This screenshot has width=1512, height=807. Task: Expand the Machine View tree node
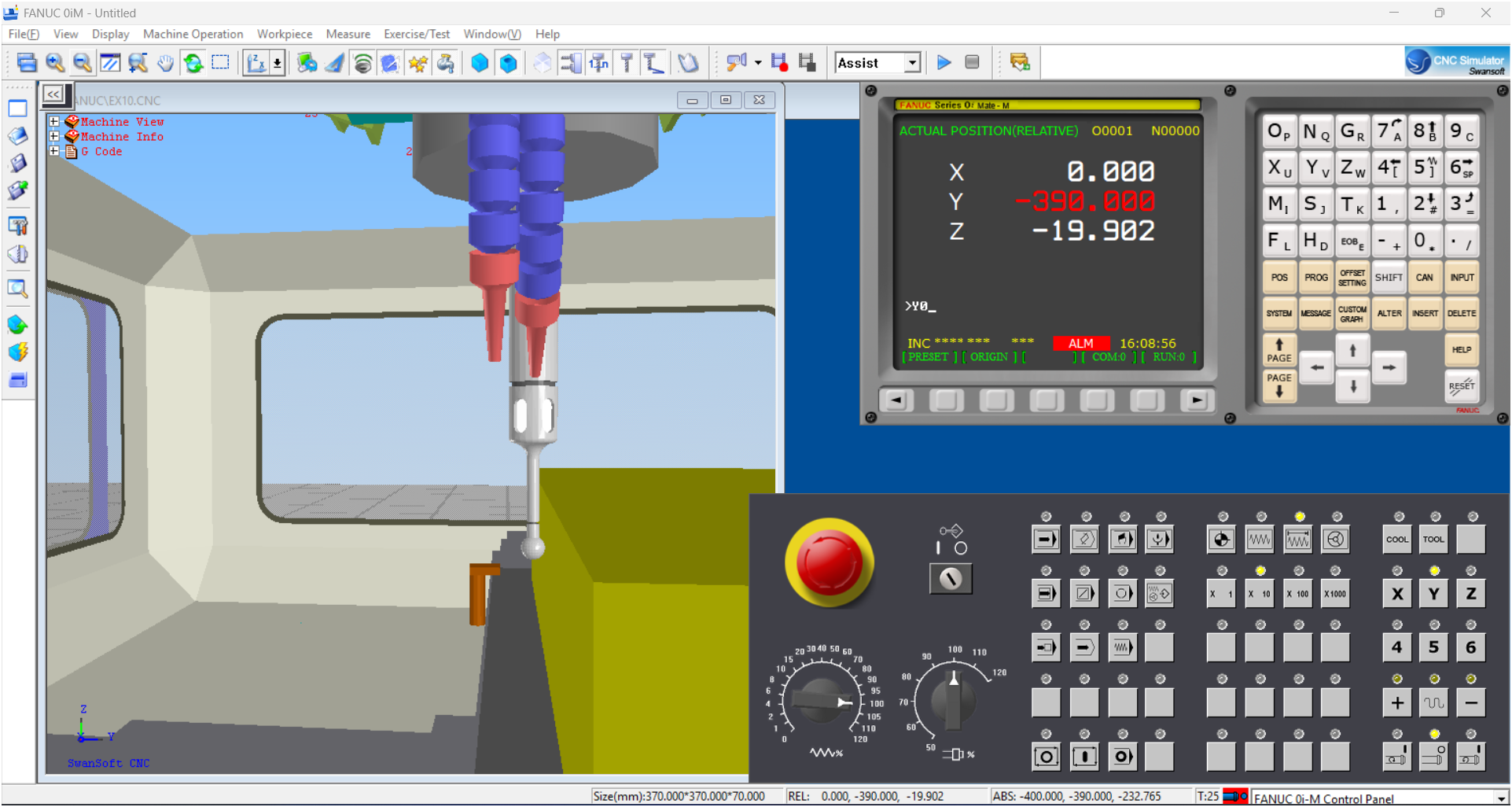[x=54, y=122]
